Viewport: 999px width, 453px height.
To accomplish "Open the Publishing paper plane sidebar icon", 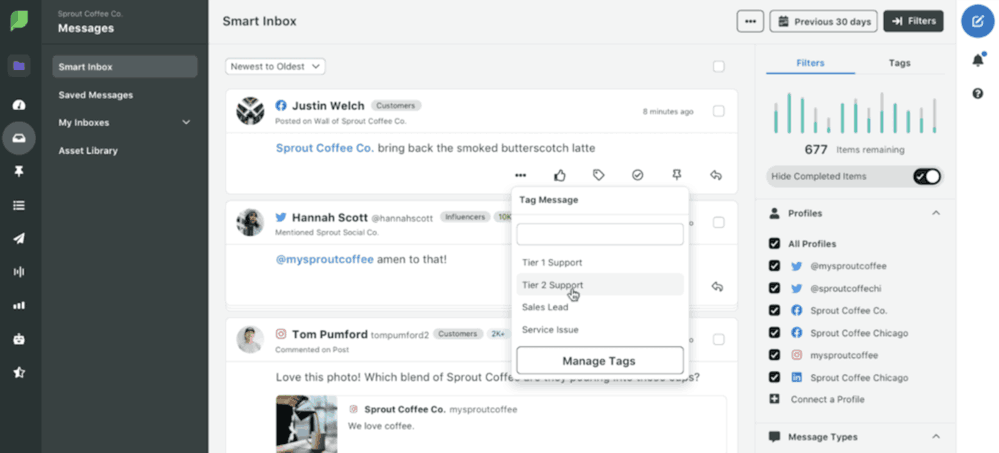I will click(18, 239).
